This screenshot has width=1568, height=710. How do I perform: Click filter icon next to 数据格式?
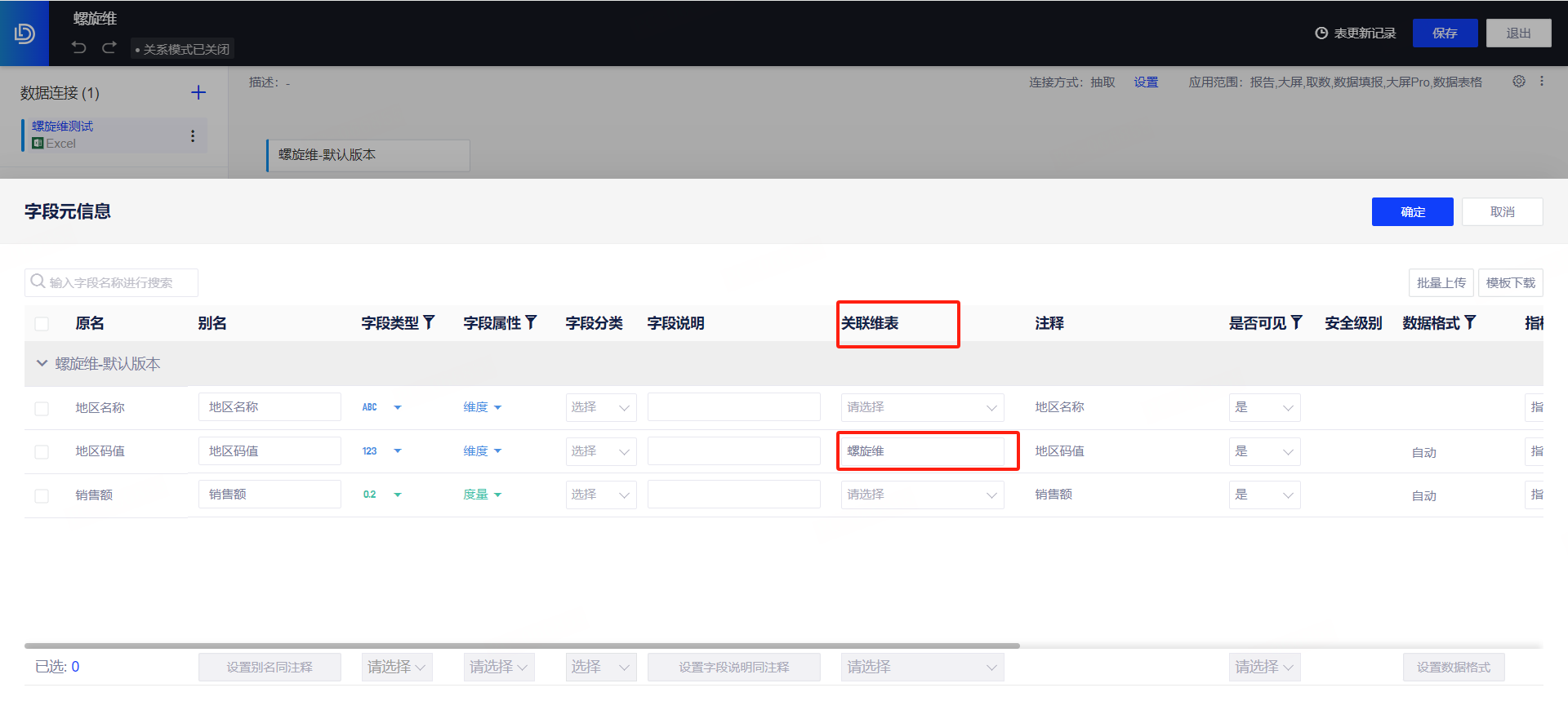1470,322
